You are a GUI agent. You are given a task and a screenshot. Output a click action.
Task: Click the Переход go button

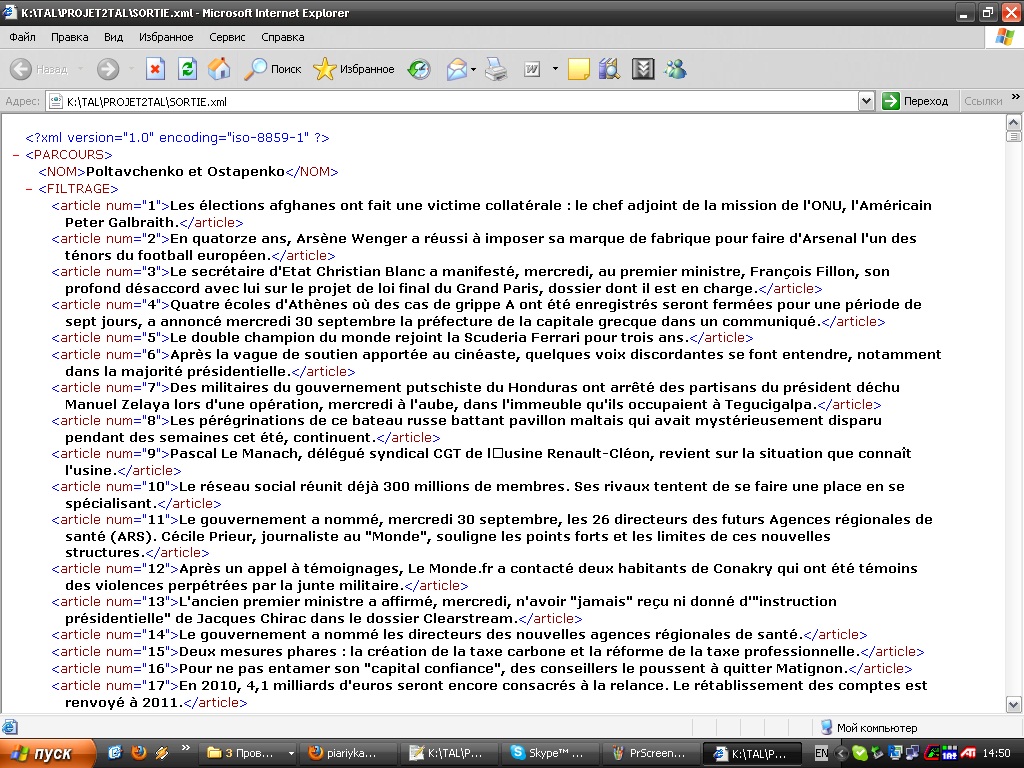point(916,101)
